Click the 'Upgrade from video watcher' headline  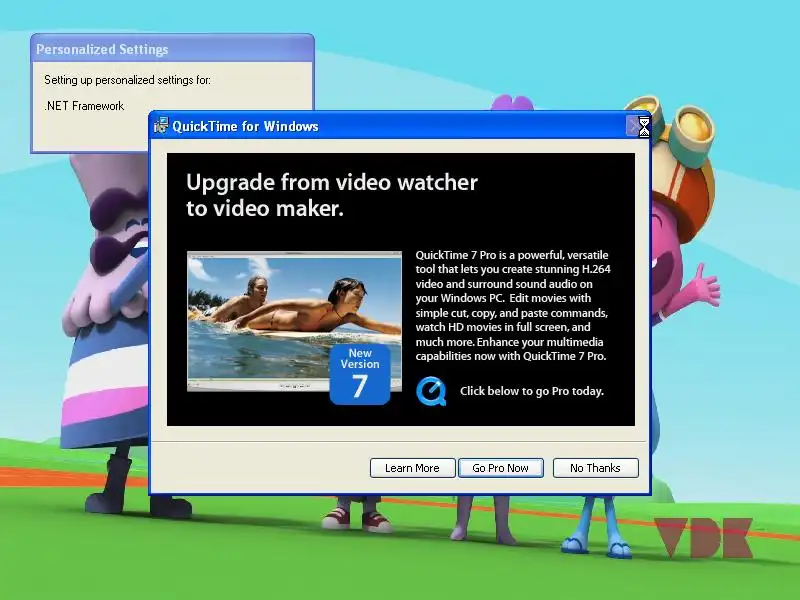[x=332, y=195]
